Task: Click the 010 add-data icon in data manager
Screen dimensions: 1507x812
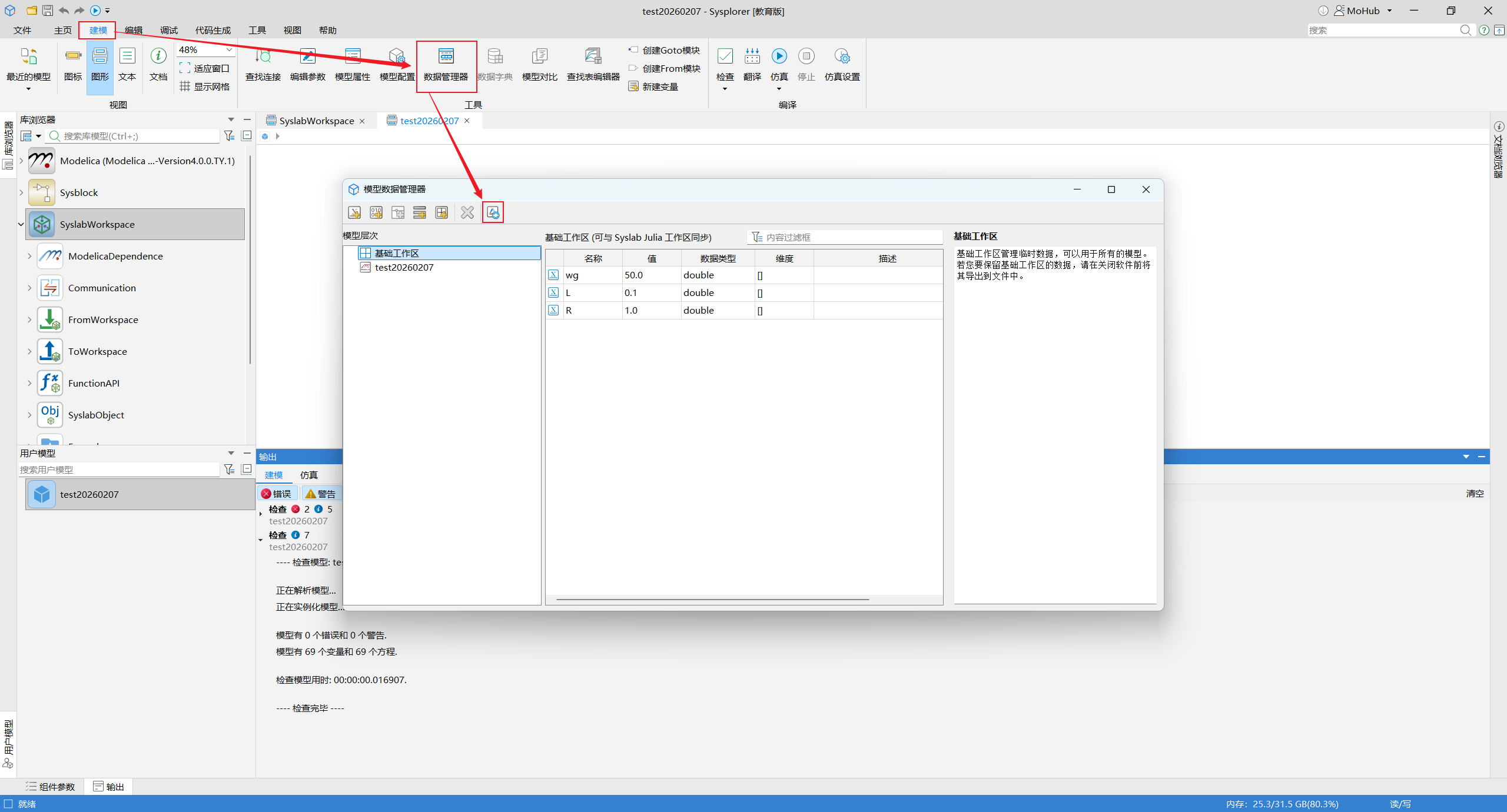Action: coord(376,212)
